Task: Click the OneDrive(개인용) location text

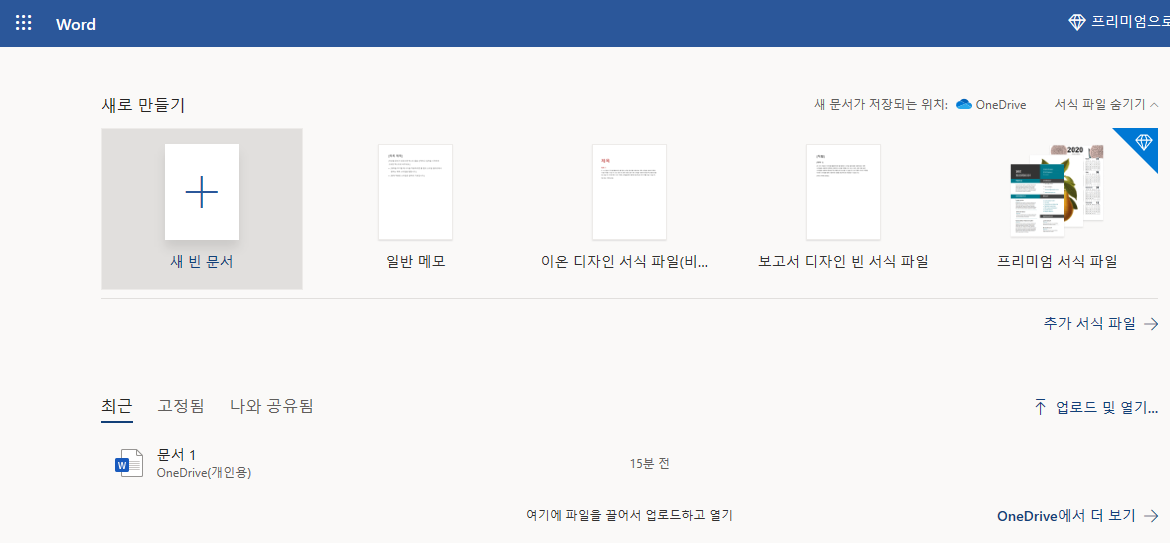Action: (x=204, y=472)
